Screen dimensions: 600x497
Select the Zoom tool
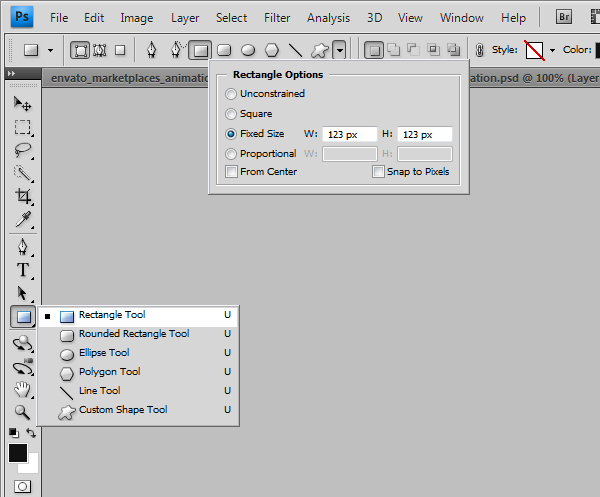pos(22,412)
